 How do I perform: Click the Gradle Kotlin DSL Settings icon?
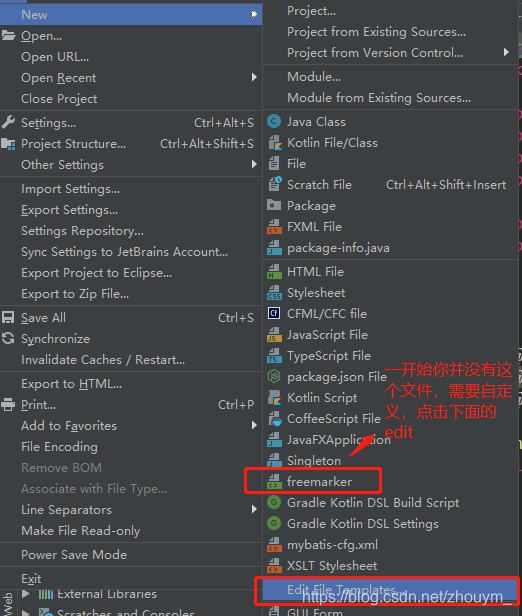274,524
